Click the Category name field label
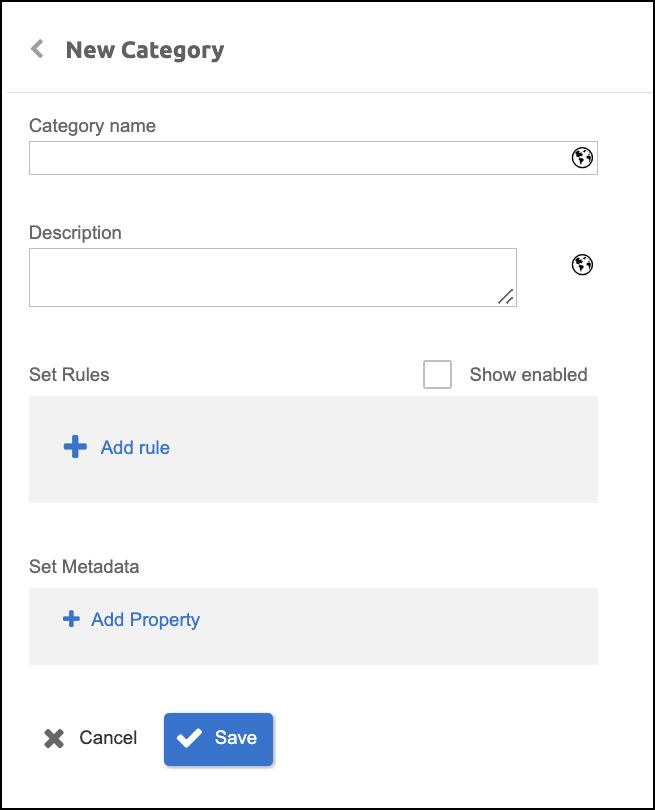This screenshot has height=810, width=655. tap(92, 126)
